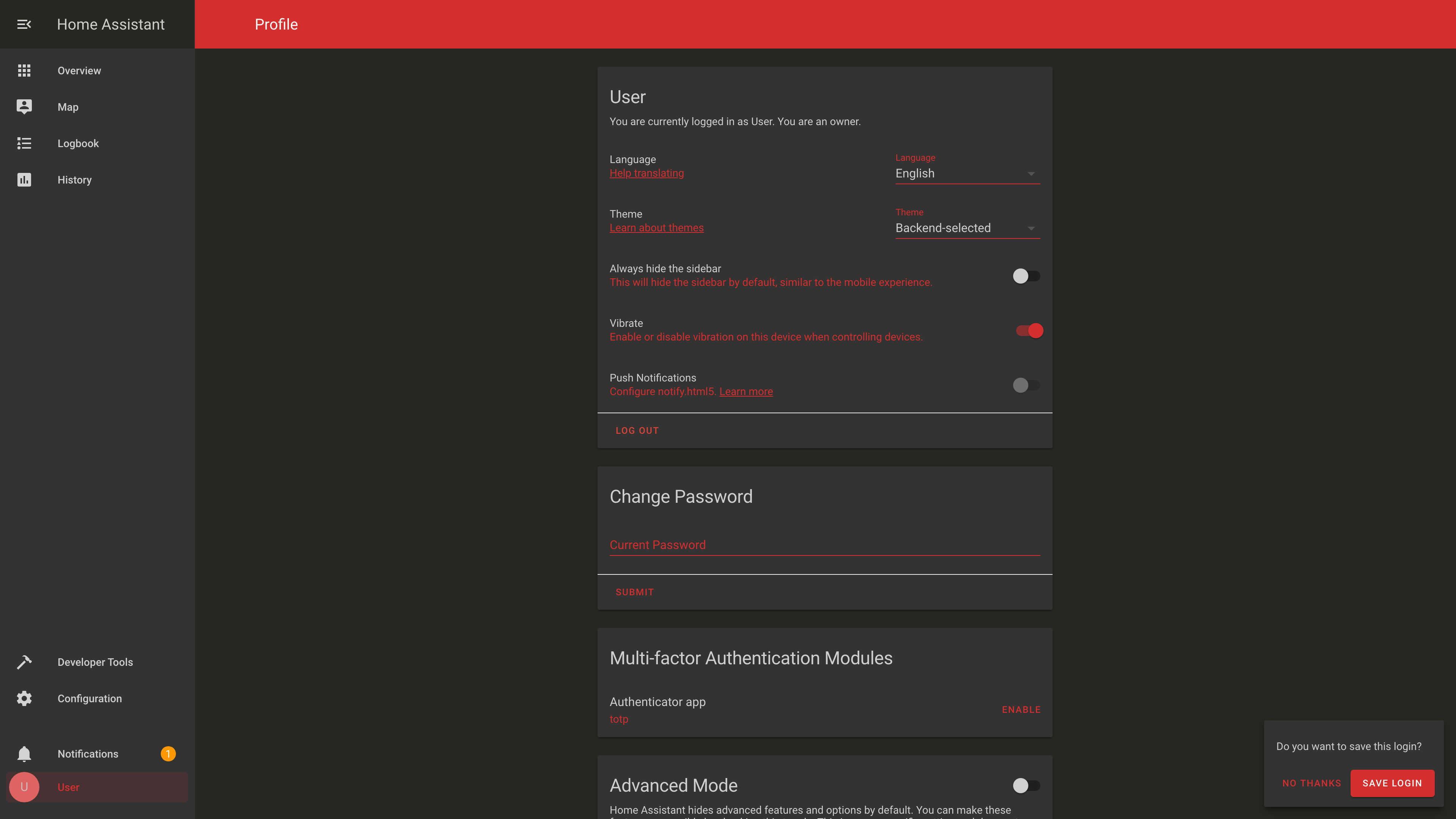Screen dimensions: 1456x819
Task: Disable the Vibrate toggle switch
Action: 1030,330
